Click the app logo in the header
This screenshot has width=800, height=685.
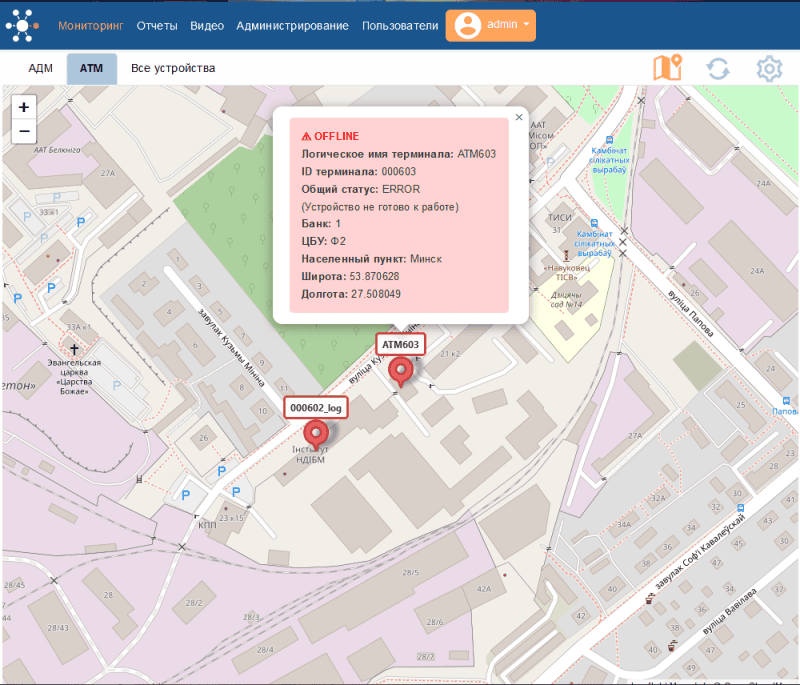24,24
